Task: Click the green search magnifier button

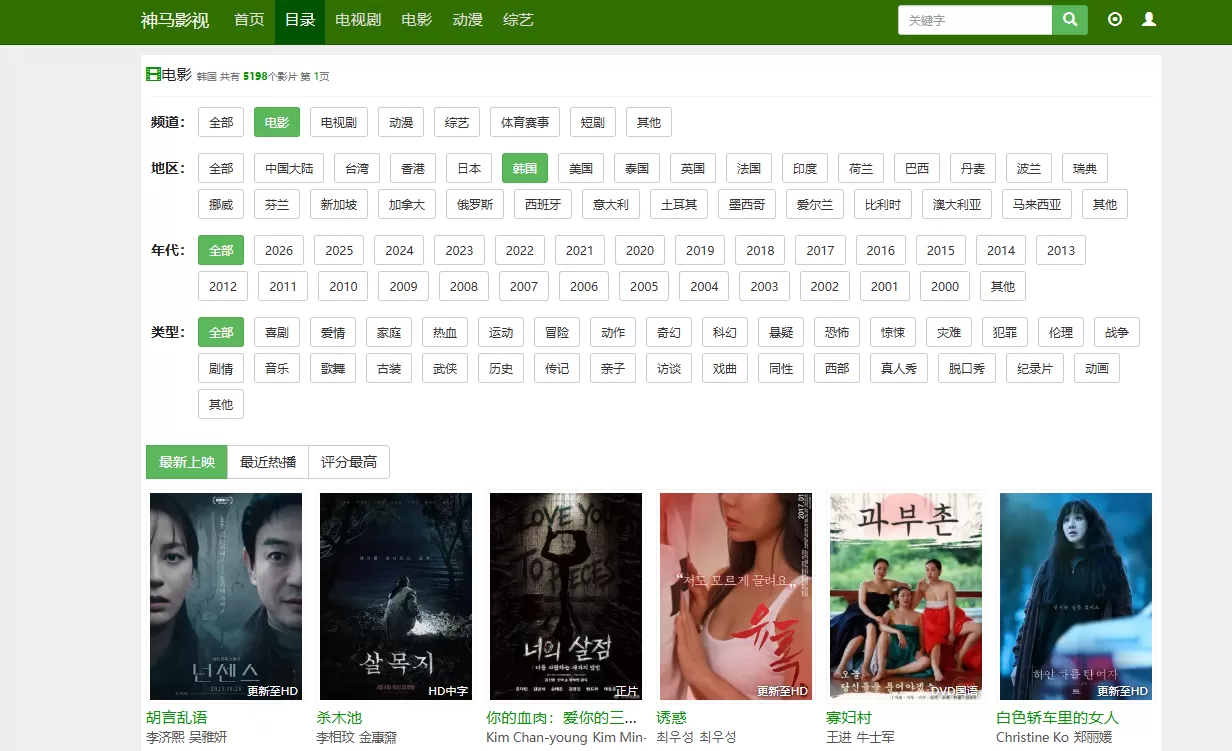Action: [1069, 20]
